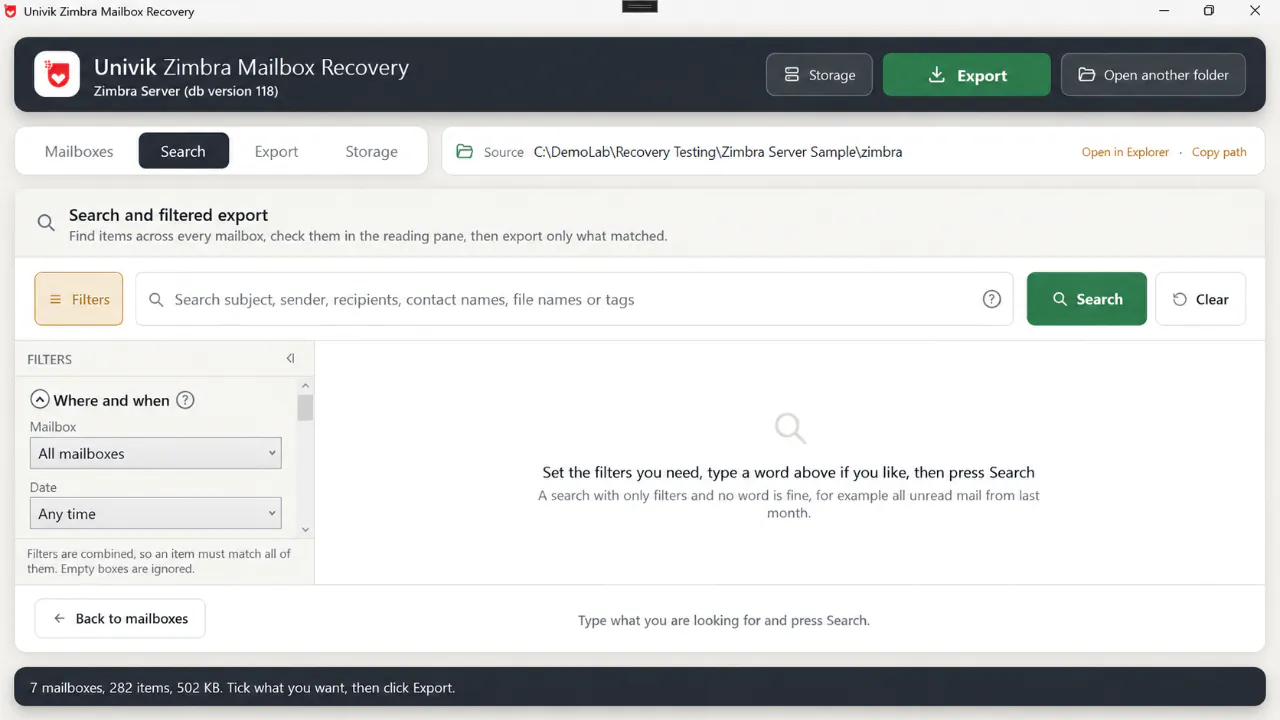Click the magnifier icon beside Search and filtered export
This screenshot has height=720, width=1280.
(x=46, y=223)
